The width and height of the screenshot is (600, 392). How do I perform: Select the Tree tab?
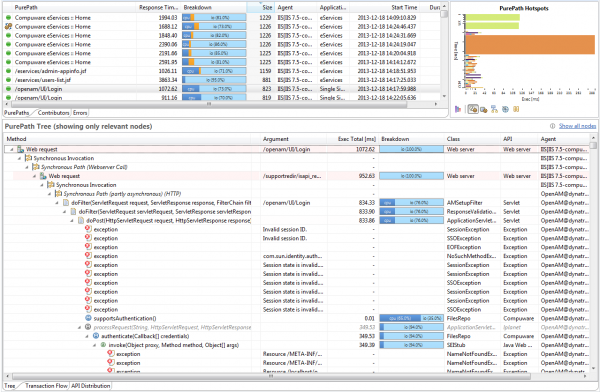coord(10,385)
